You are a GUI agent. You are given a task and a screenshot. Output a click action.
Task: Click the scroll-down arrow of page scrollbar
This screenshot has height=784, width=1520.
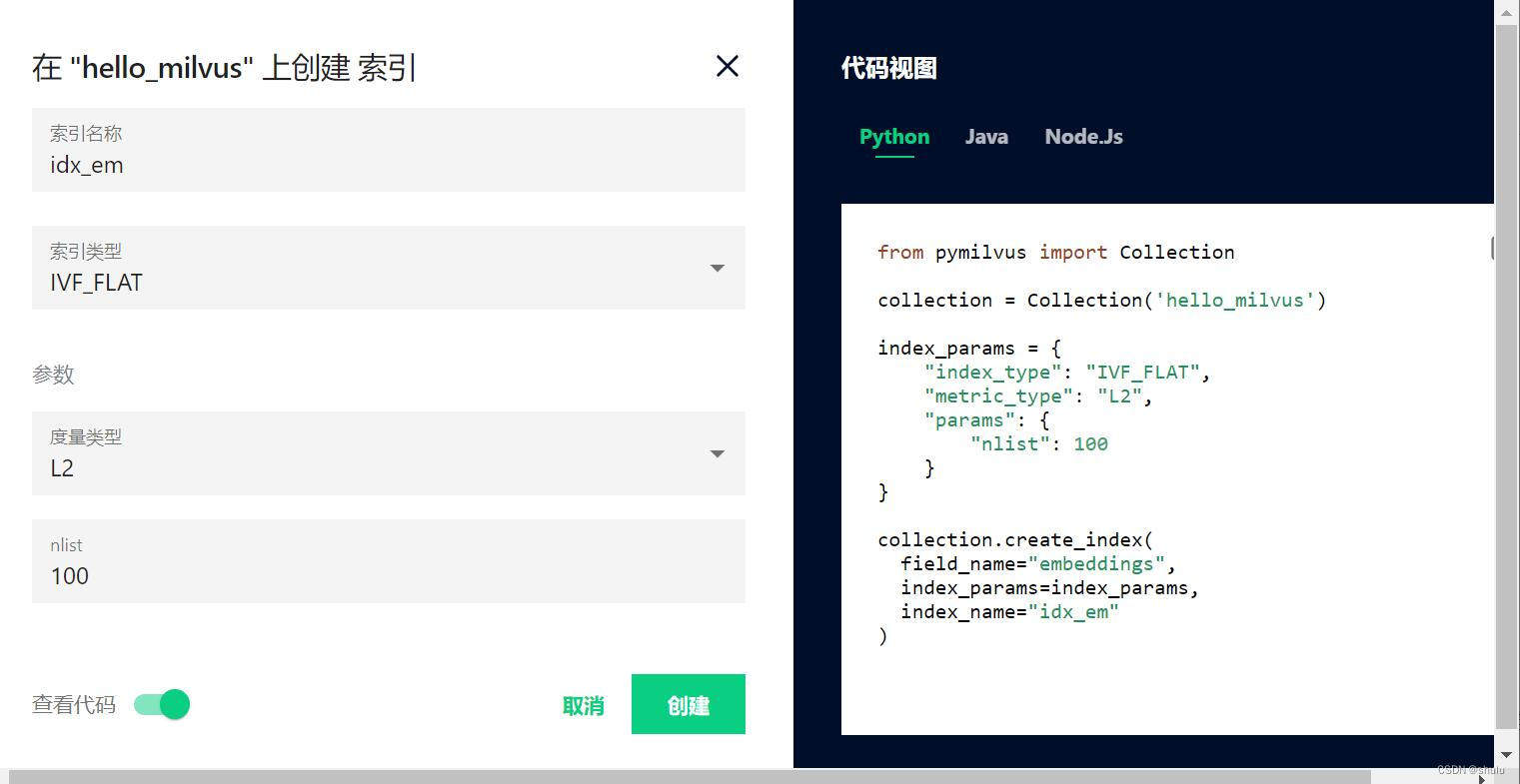point(1507,756)
